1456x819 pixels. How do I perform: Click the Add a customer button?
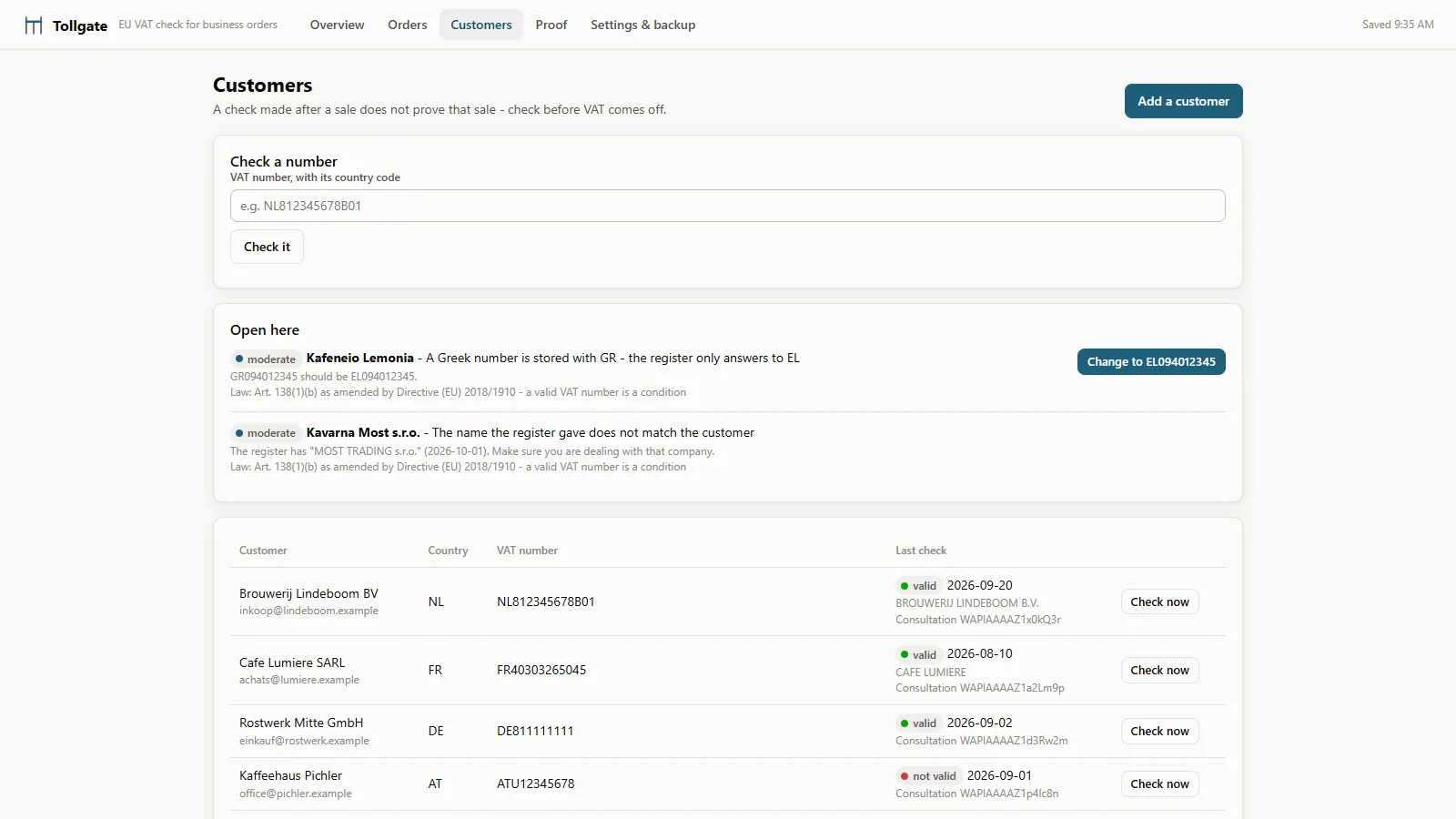pos(1184,101)
